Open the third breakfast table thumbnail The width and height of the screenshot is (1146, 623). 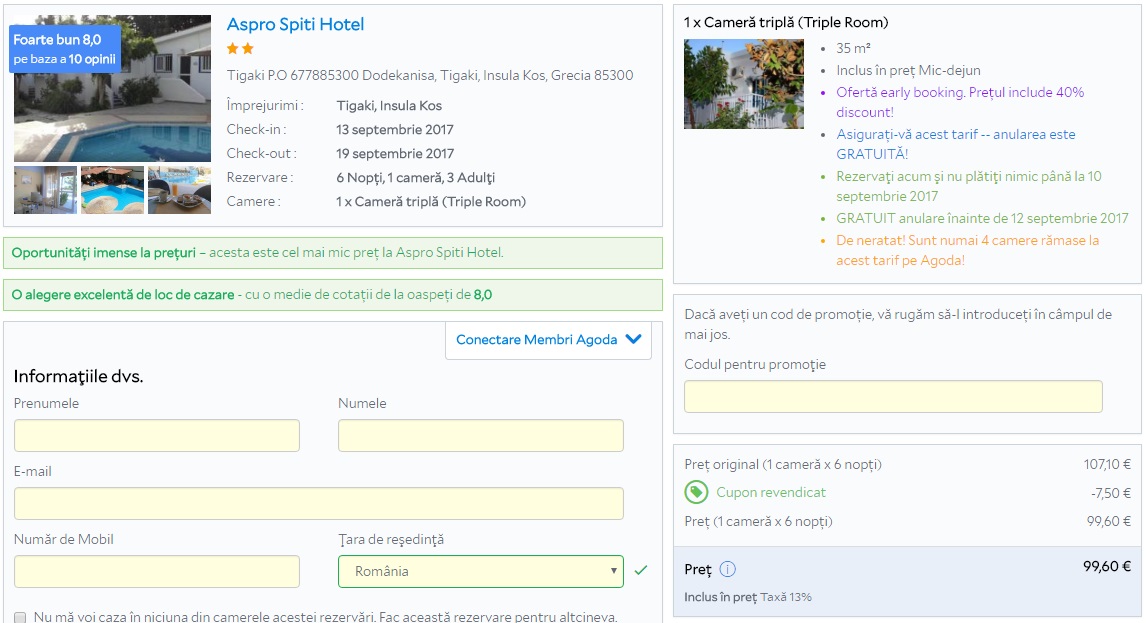179,190
